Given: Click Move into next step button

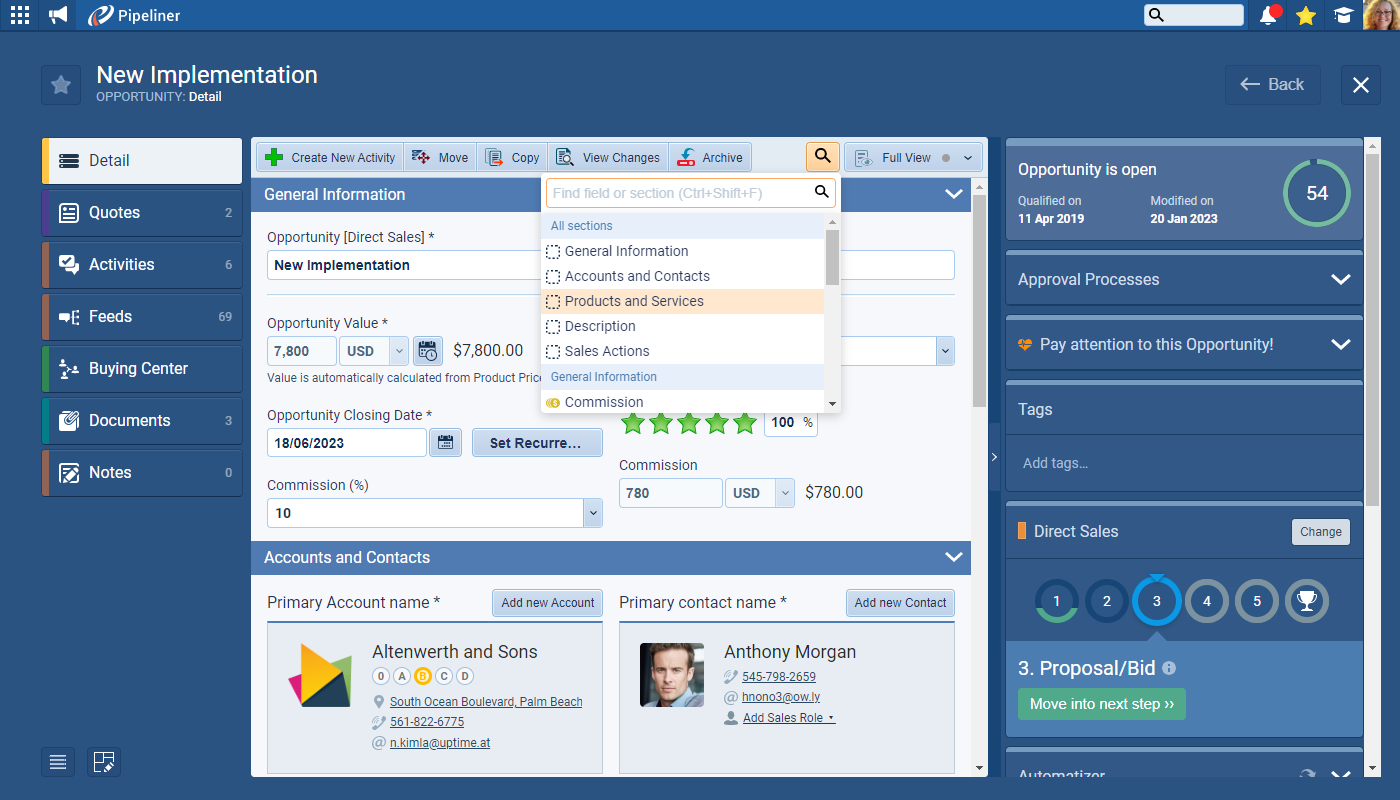Looking at the screenshot, I should point(1101,704).
